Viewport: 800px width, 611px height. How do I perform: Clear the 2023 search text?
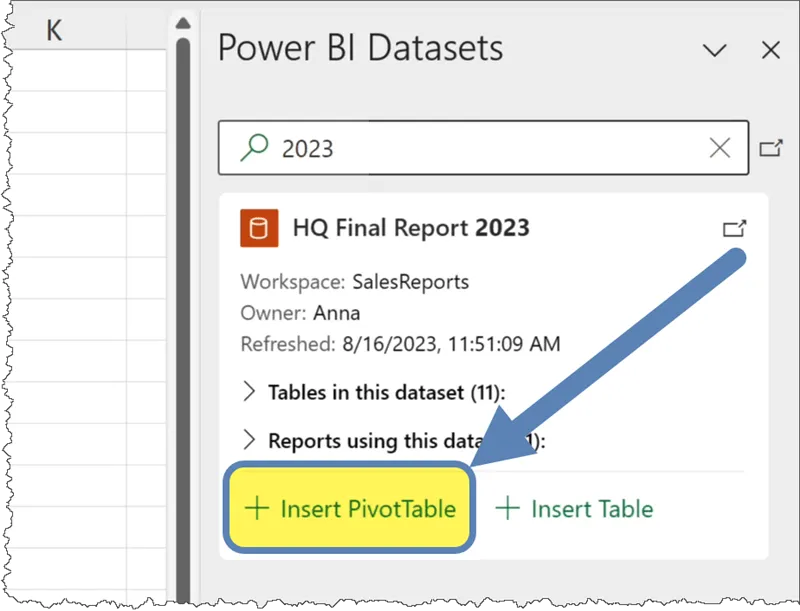pyautogui.click(x=719, y=148)
